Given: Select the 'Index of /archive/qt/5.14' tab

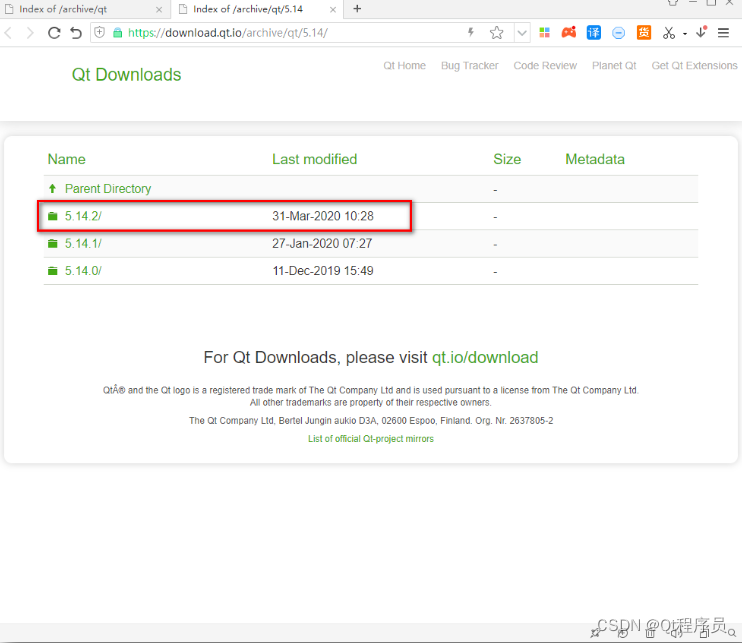Looking at the screenshot, I should [x=258, y=9].
